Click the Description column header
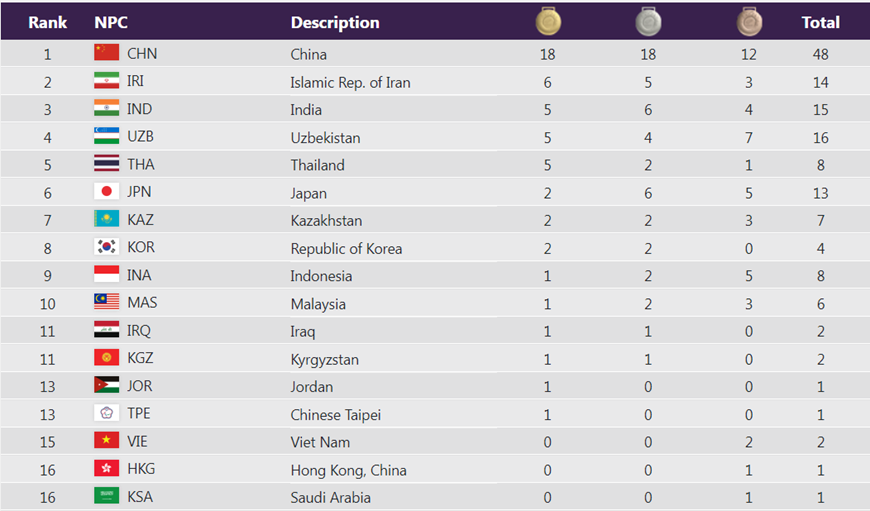This screenshot has width=870, height=511. pos(335,22)
